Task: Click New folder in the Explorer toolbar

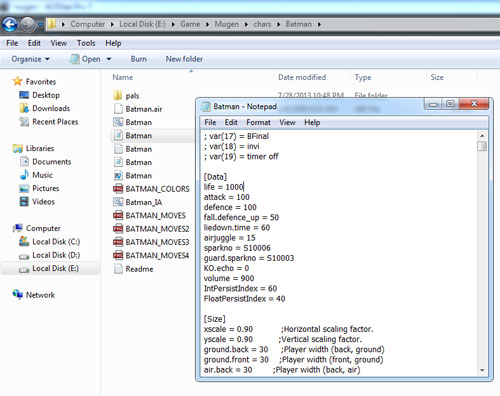Action: [x=184, y=59]
